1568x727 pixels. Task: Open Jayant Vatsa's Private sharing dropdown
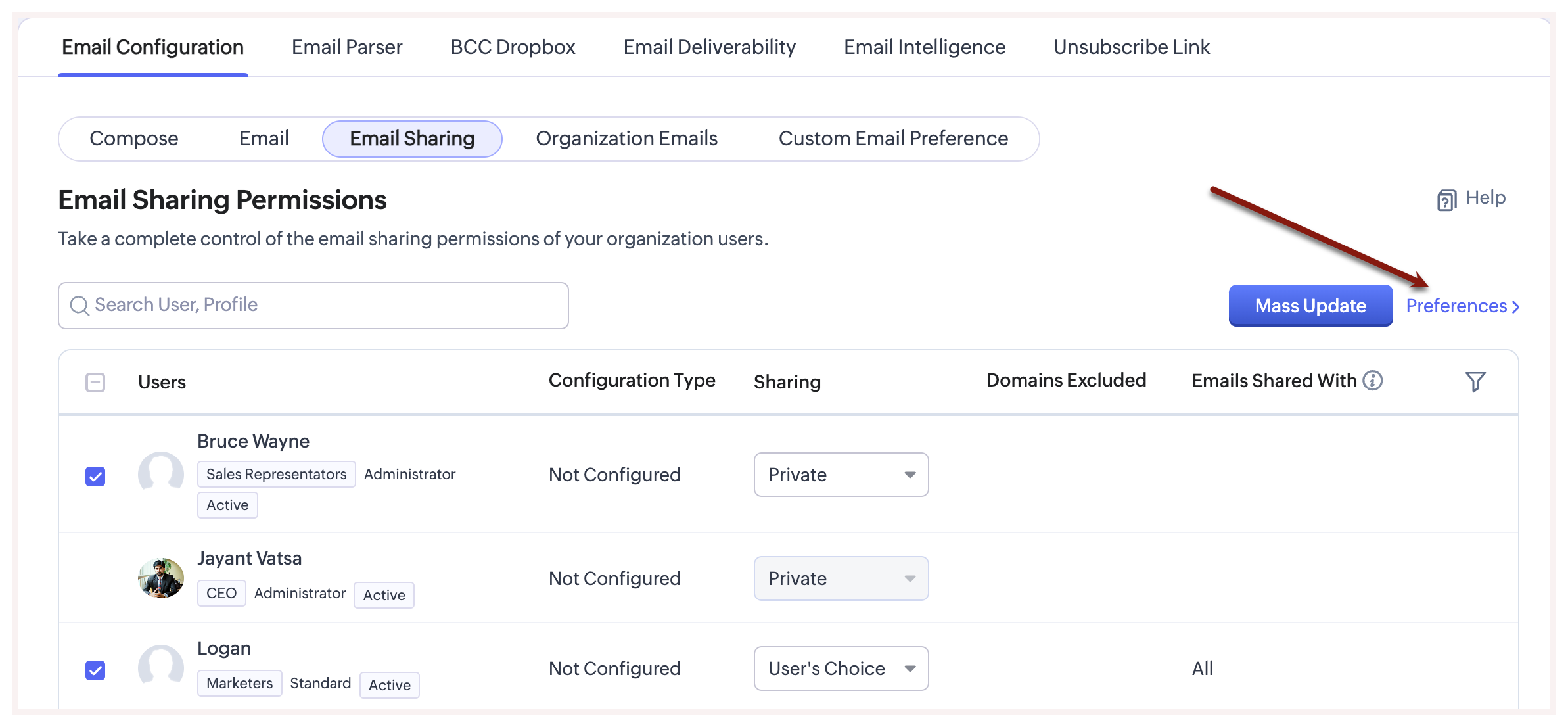[x=841, y=578]
